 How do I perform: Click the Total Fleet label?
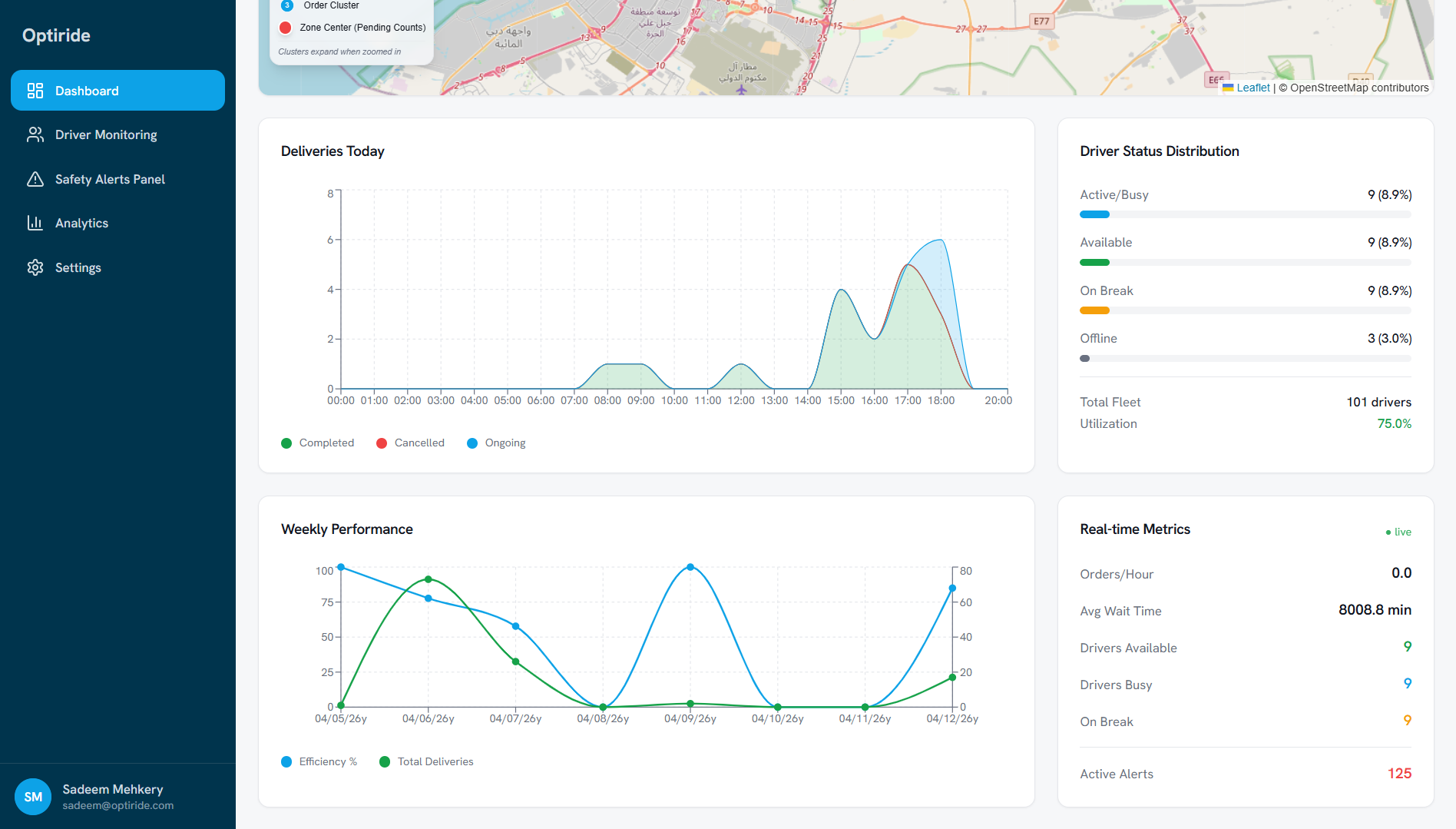click(1110, 402)
